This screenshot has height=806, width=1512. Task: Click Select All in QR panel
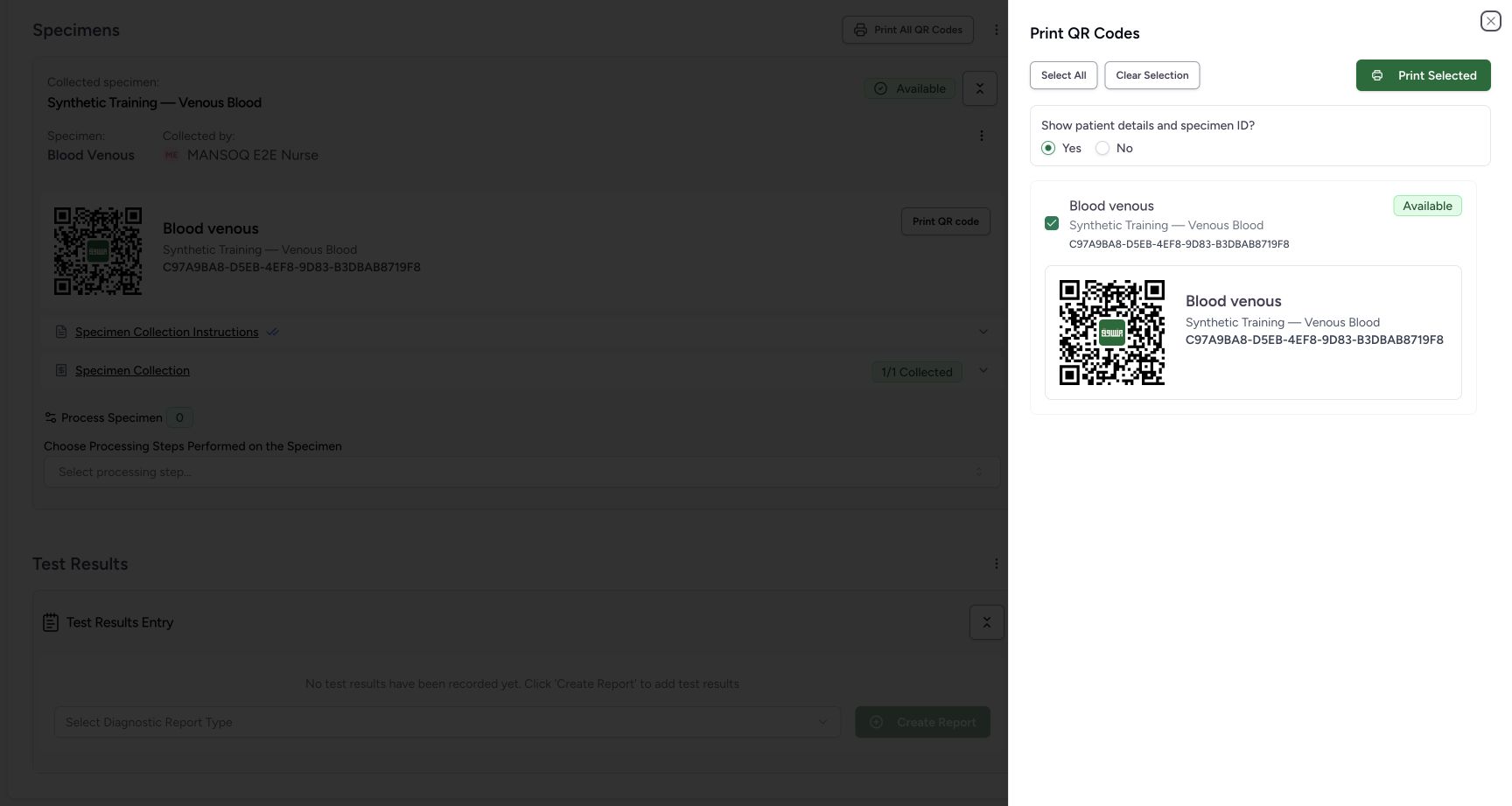pos(1063,75)
